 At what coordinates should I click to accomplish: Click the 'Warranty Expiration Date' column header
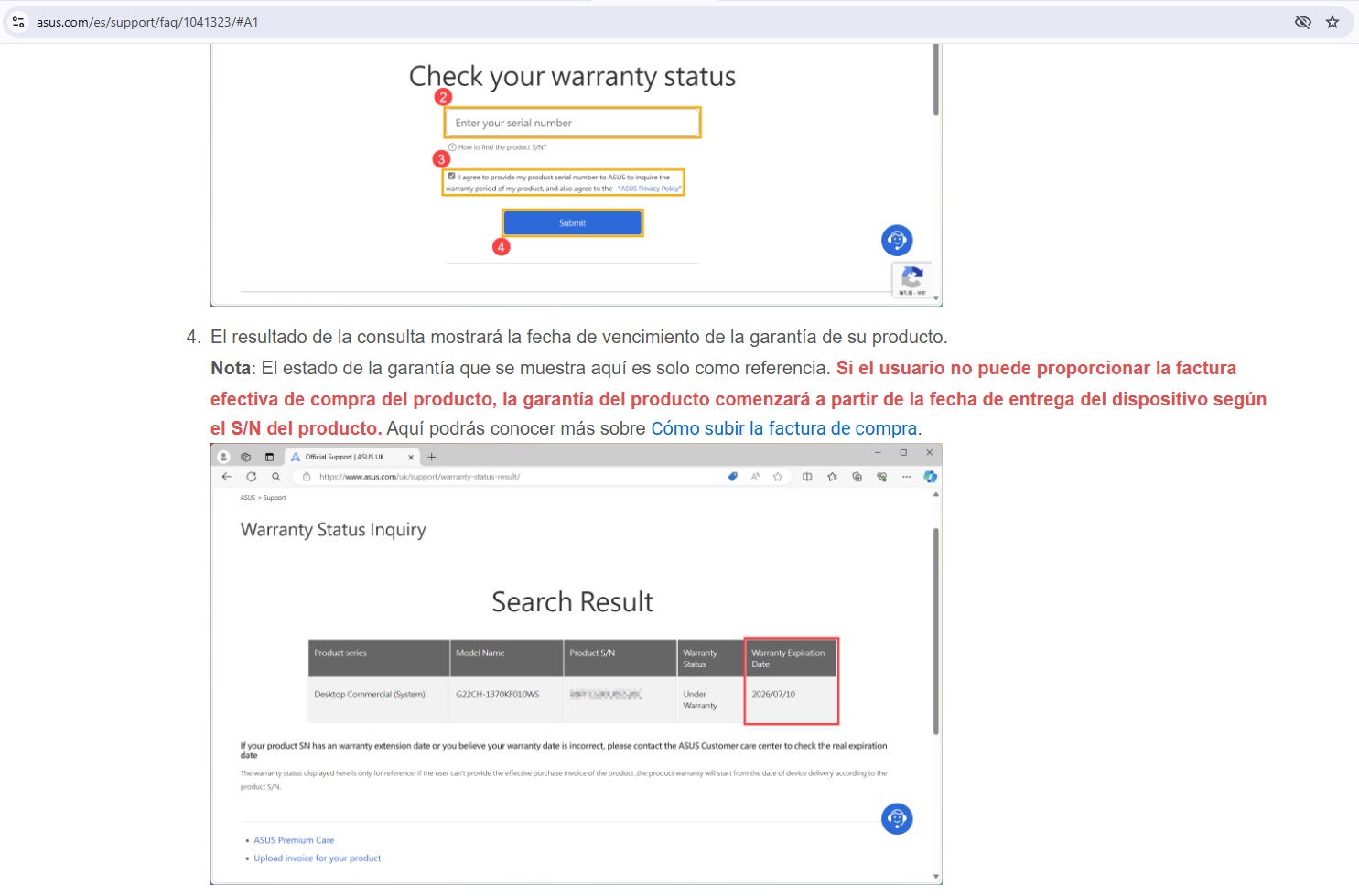[791, 658]
